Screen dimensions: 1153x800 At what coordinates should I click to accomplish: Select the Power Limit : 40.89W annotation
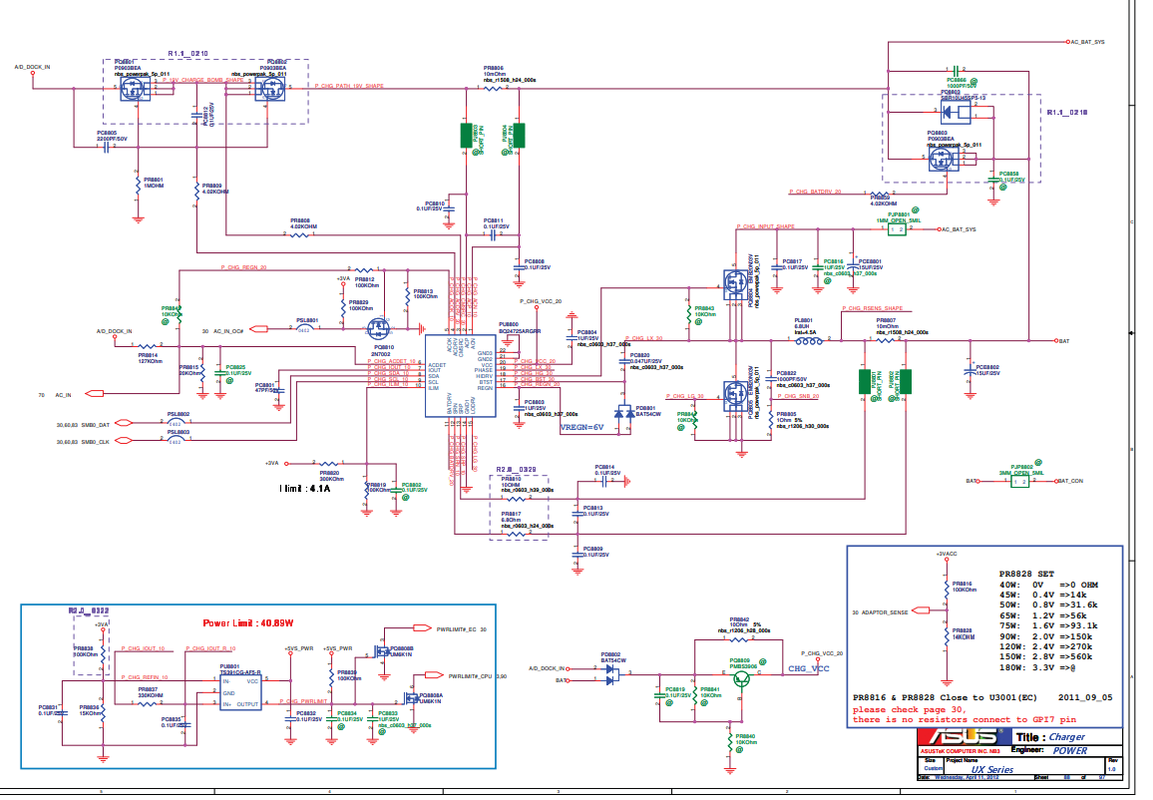tap(248, 623)
